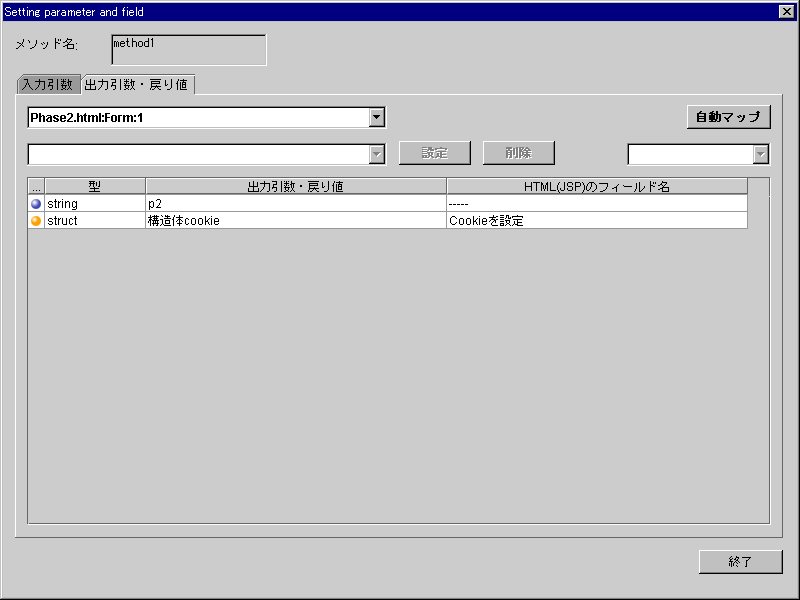Click the "..." column header
Image resolution: width=800 pixels, height=600 pixels.
pos(36,187)
